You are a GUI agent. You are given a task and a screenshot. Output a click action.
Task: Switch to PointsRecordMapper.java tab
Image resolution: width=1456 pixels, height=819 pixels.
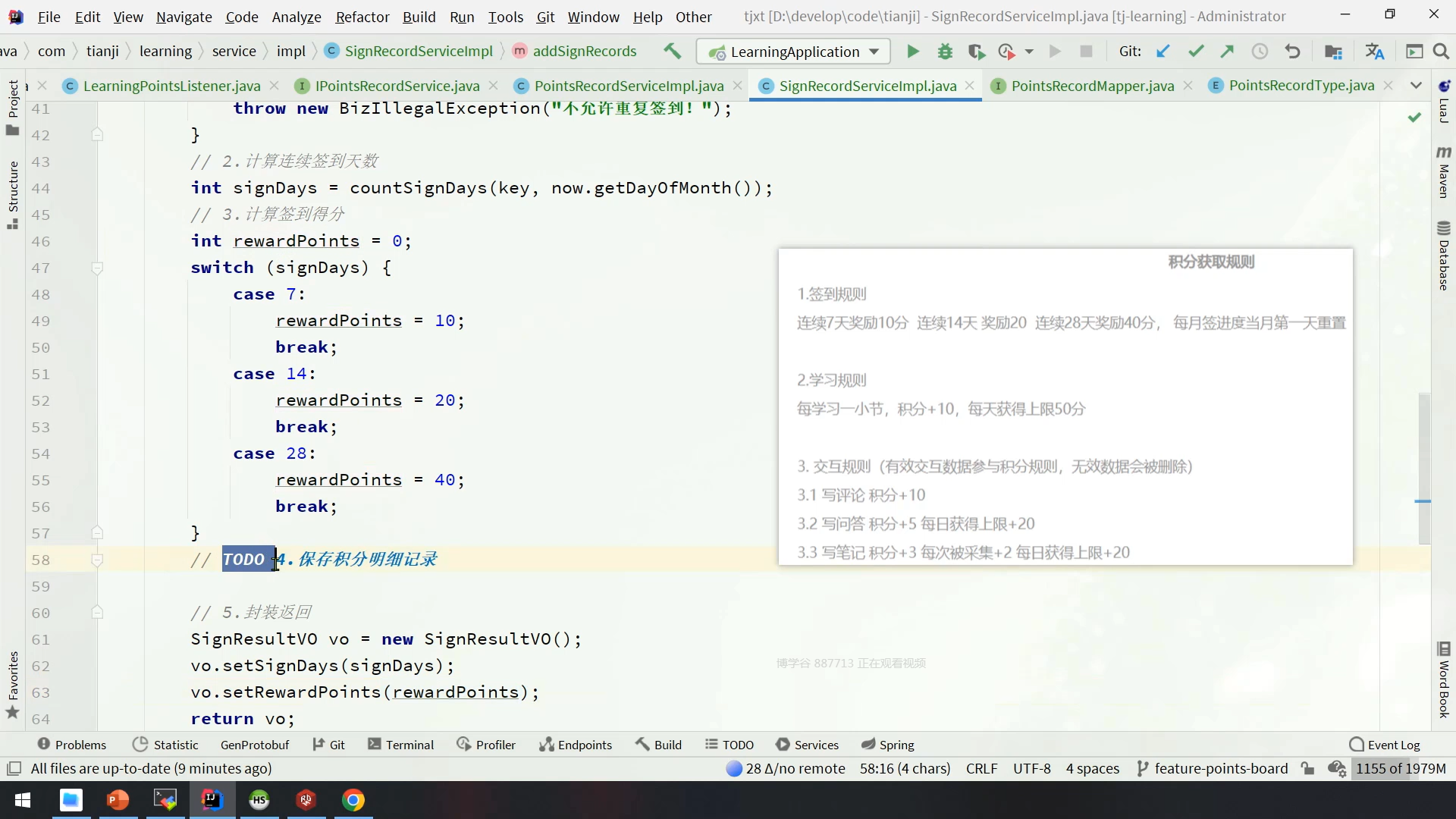click(x=1092, y=86)
